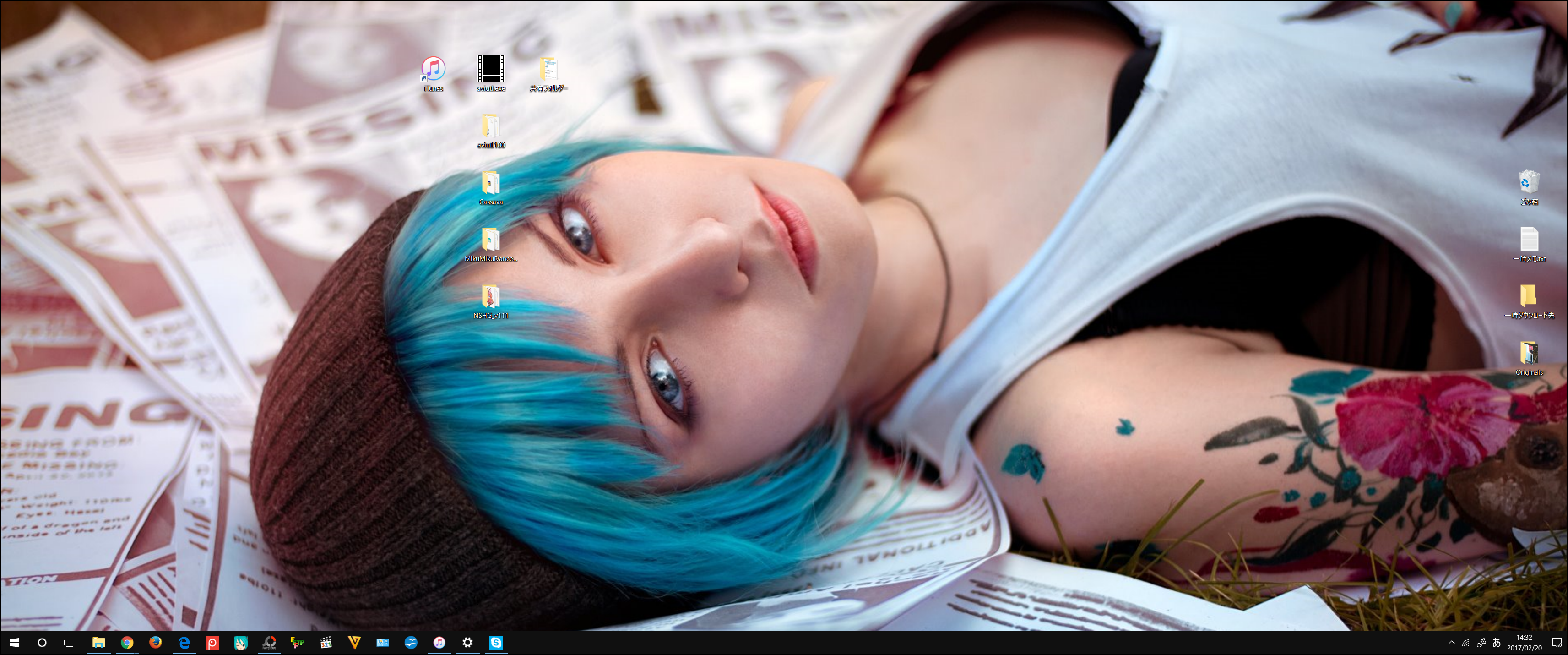Select the NSHG_v111 folder icon
Viewport: 1568px width, 655px height.
(x=491, y=296)
